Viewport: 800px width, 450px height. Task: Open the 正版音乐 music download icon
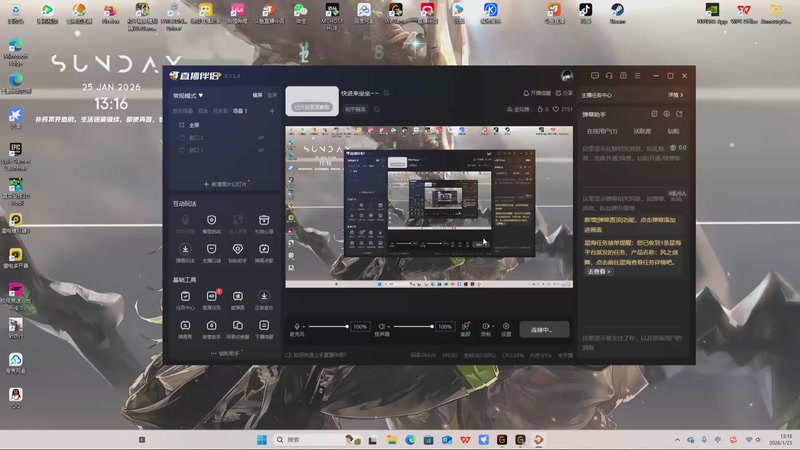(264, 296)
